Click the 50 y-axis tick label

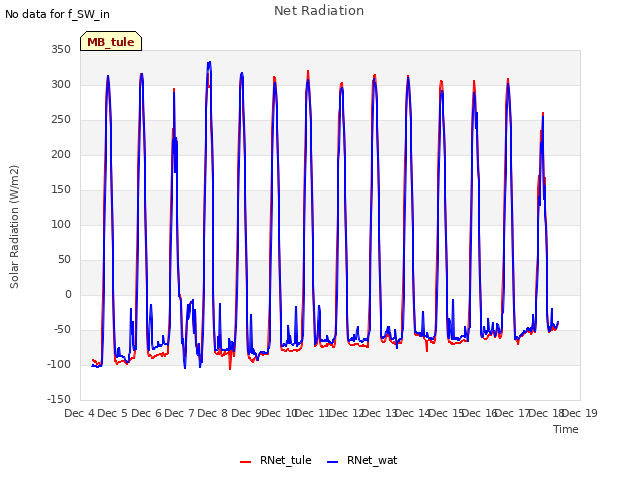coord(64,260)
